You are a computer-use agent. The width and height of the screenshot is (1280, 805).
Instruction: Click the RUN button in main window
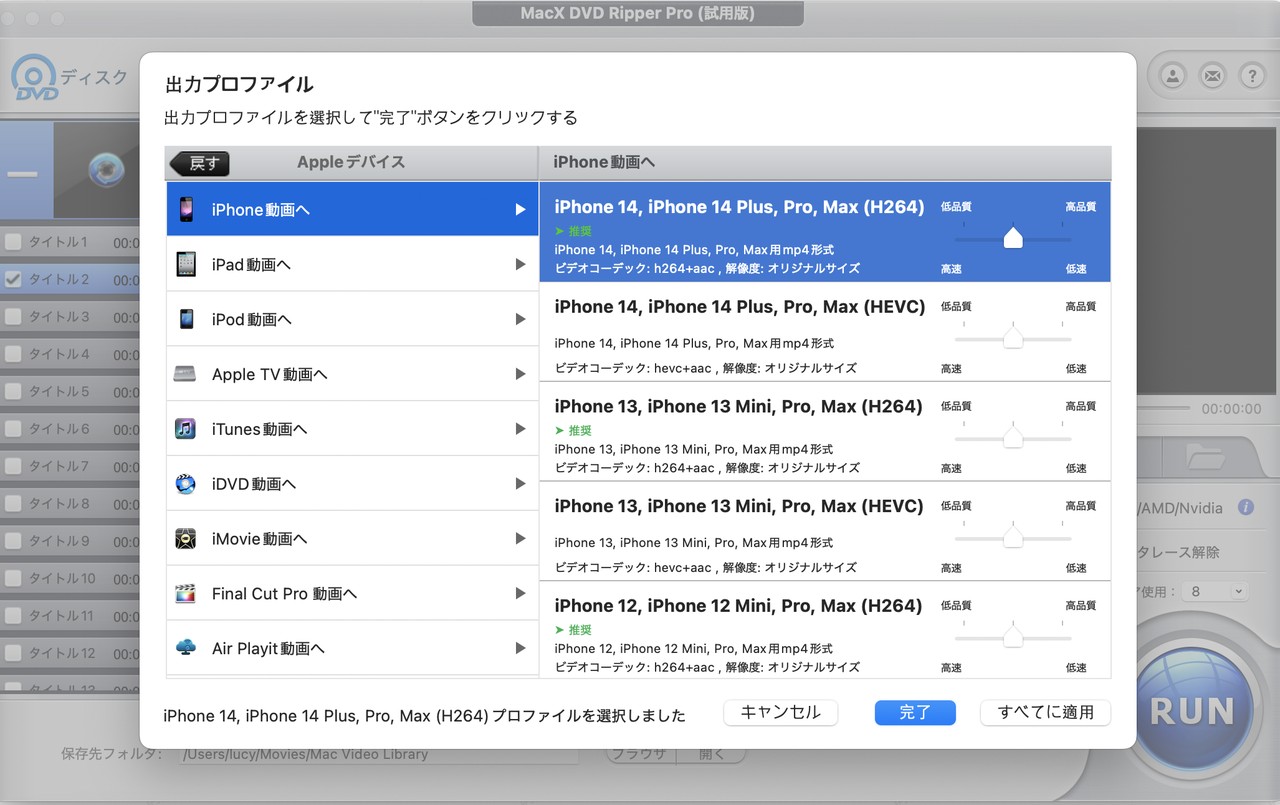(1192, 708)
